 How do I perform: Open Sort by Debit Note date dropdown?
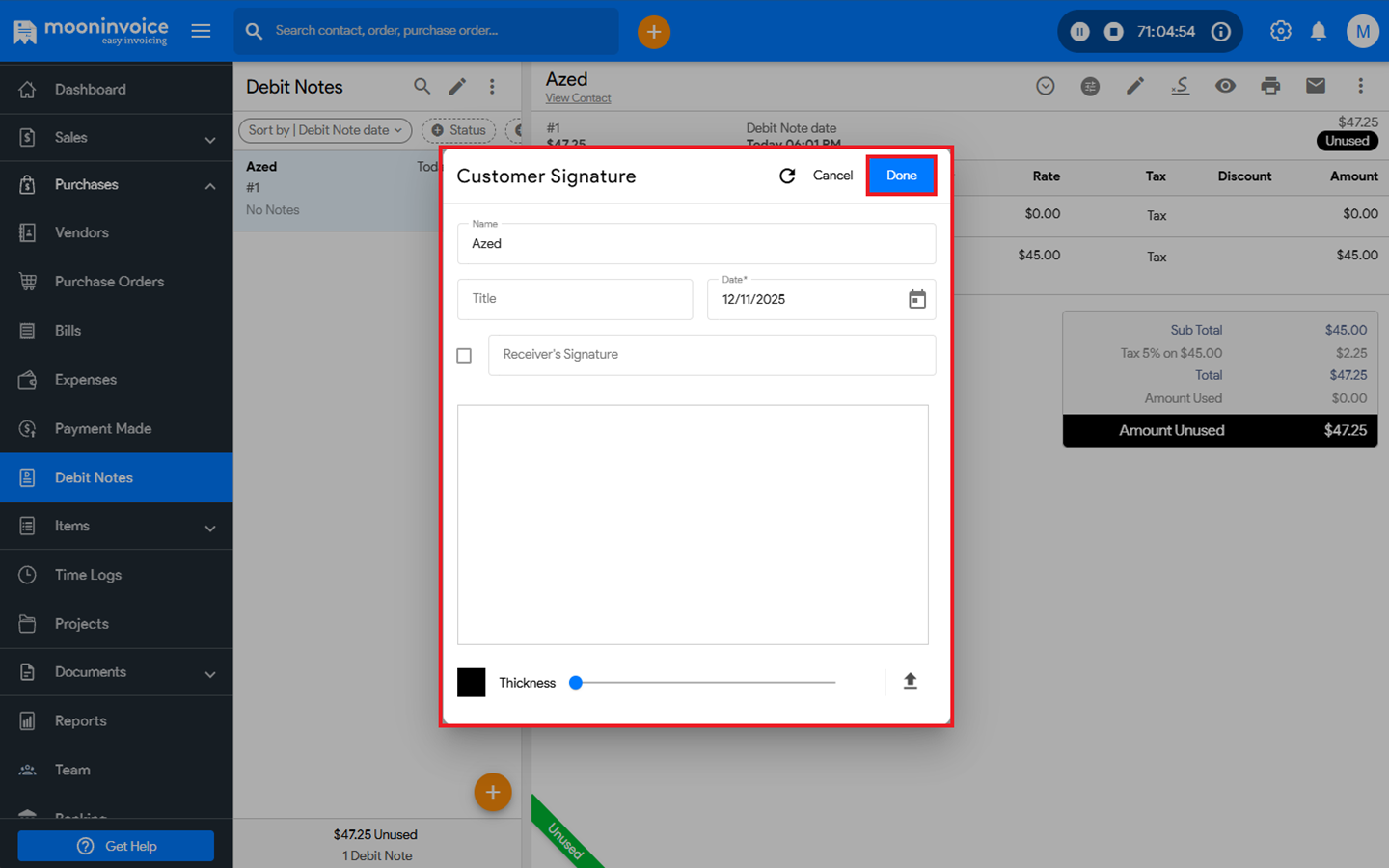click(x=325, y=130)
